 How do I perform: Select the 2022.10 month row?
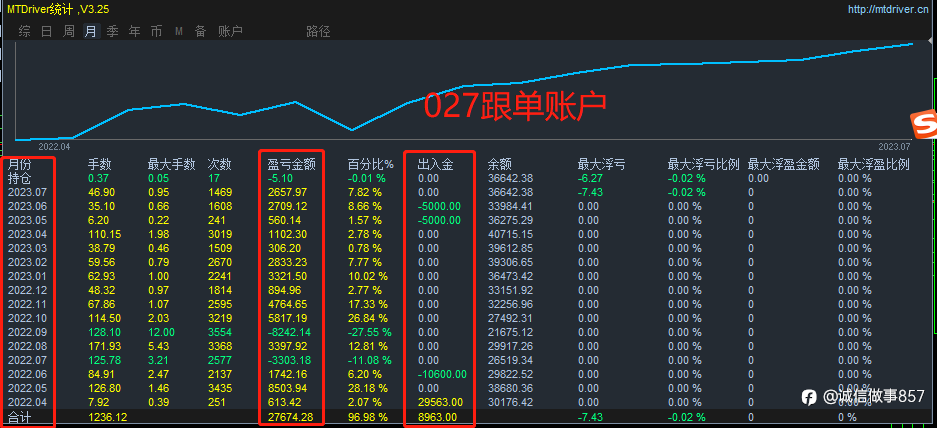[x=25, y=318]
